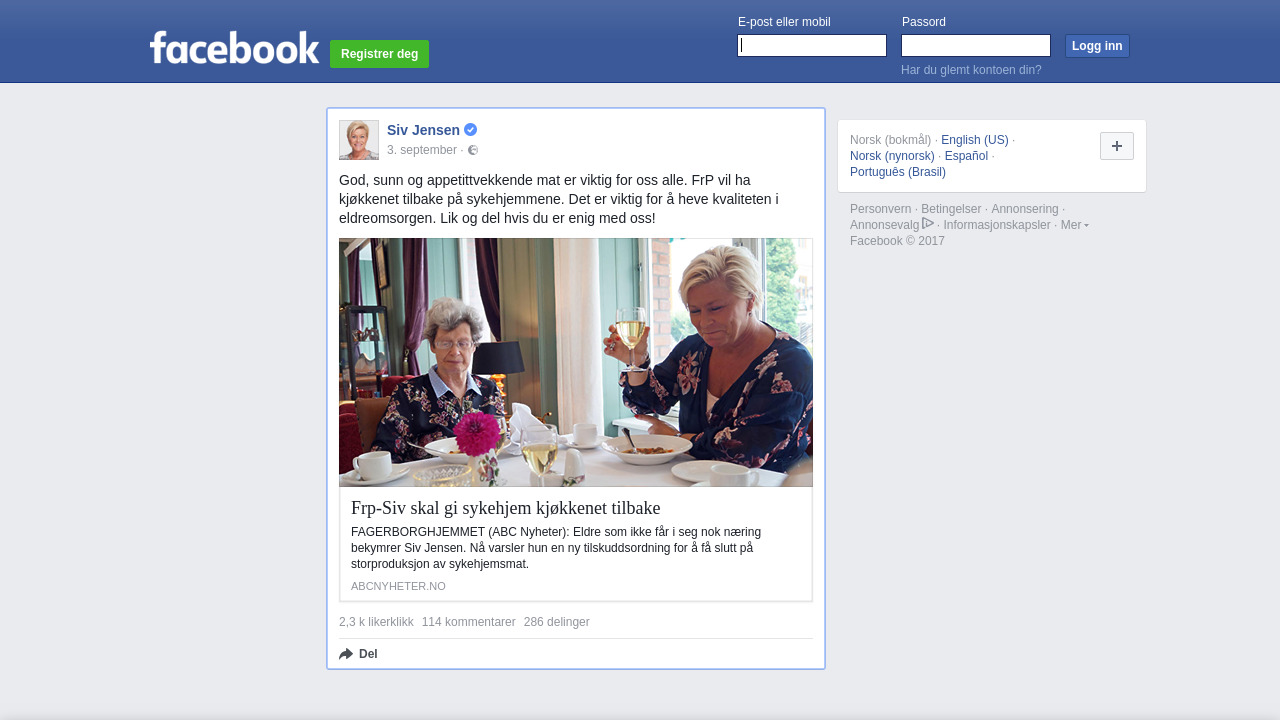This screenshot has height=720, width=1280.
Task: Click the share arrow icon next to Del
Action: pyautogui.click(x=346, y=654)
